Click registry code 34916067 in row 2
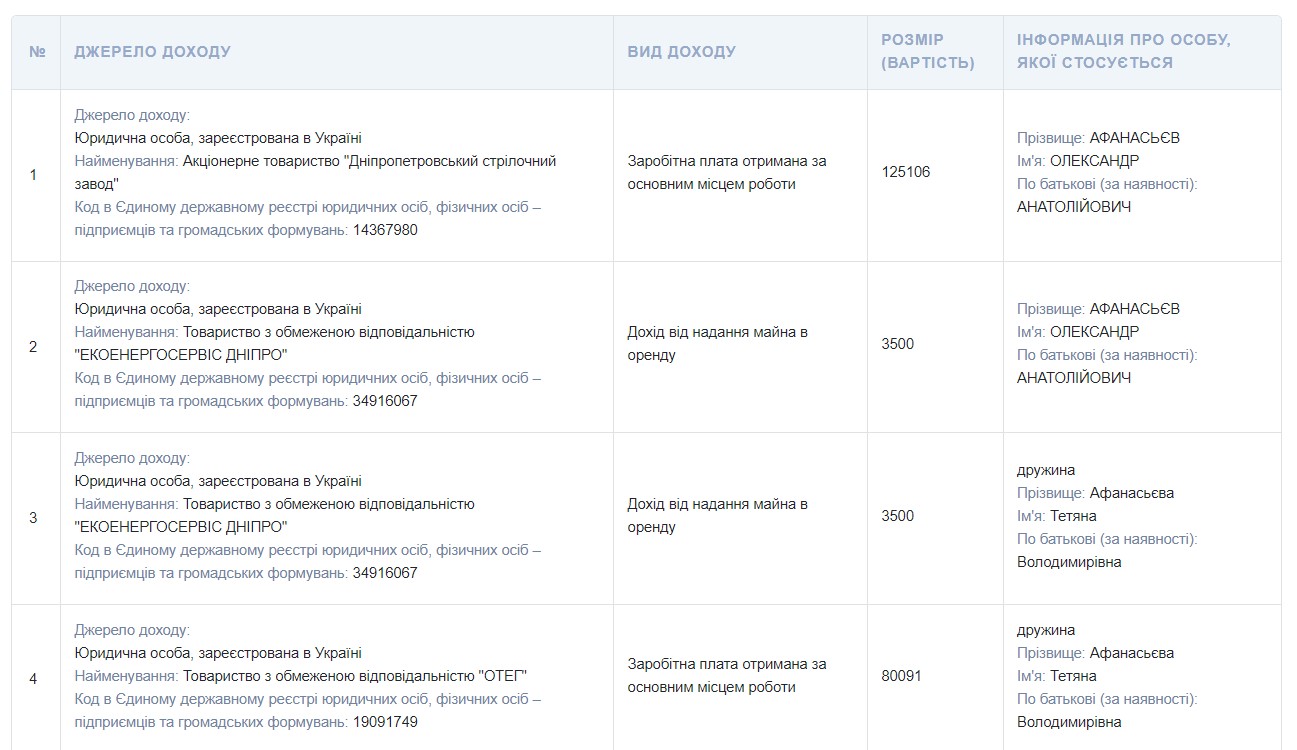Viewport: 1297px width, 750px height. 385,401
